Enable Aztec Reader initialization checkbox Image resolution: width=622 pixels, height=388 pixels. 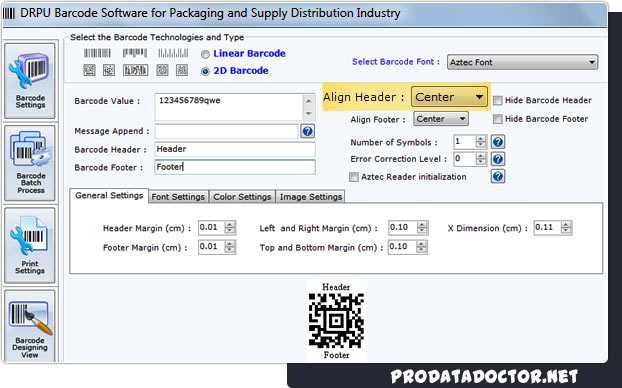point(353,177)
